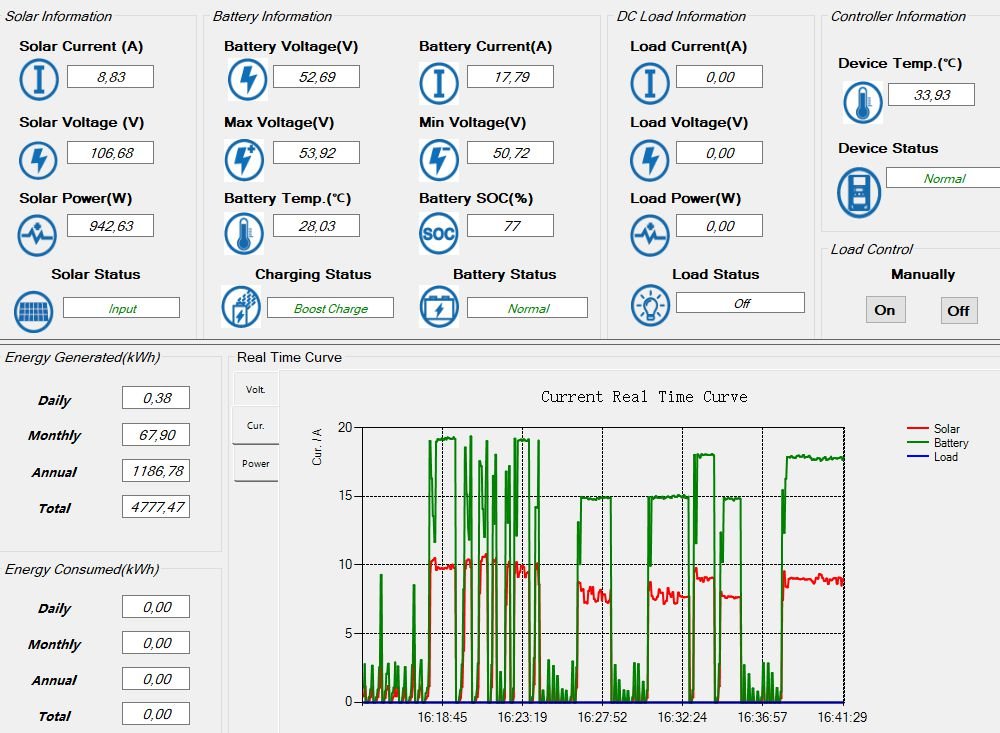Click the Battery Voltage value field
The image size is (1000, 733).
[316, 77]
